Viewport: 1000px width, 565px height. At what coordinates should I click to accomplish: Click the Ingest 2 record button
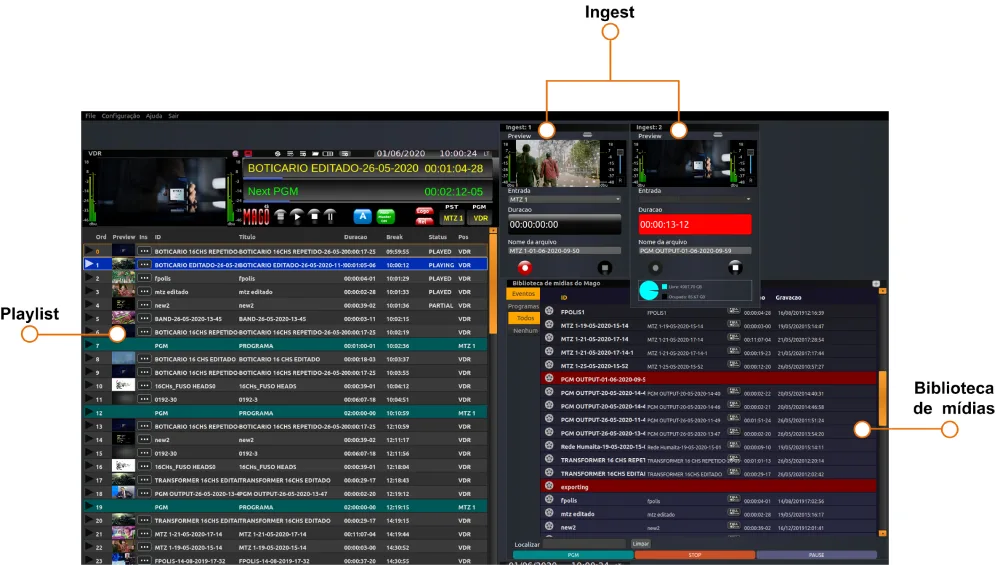(655, 268)
